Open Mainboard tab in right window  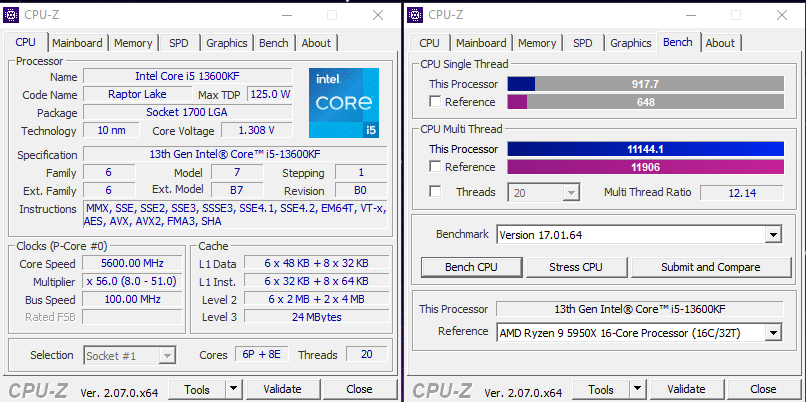tap(481, 43)
